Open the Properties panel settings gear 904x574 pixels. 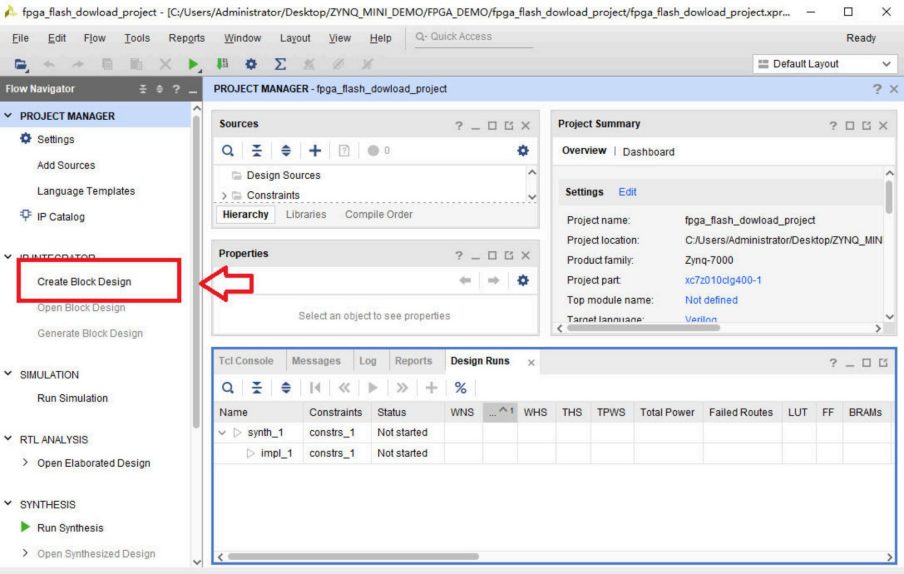(522, 281)
